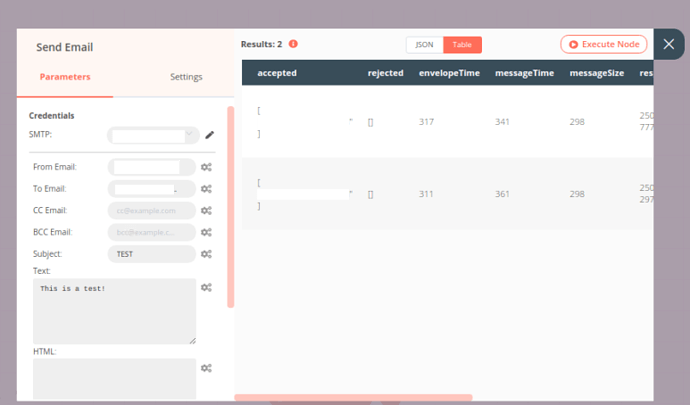
Task: Open gear options for From Email
Action: point(206,167)
